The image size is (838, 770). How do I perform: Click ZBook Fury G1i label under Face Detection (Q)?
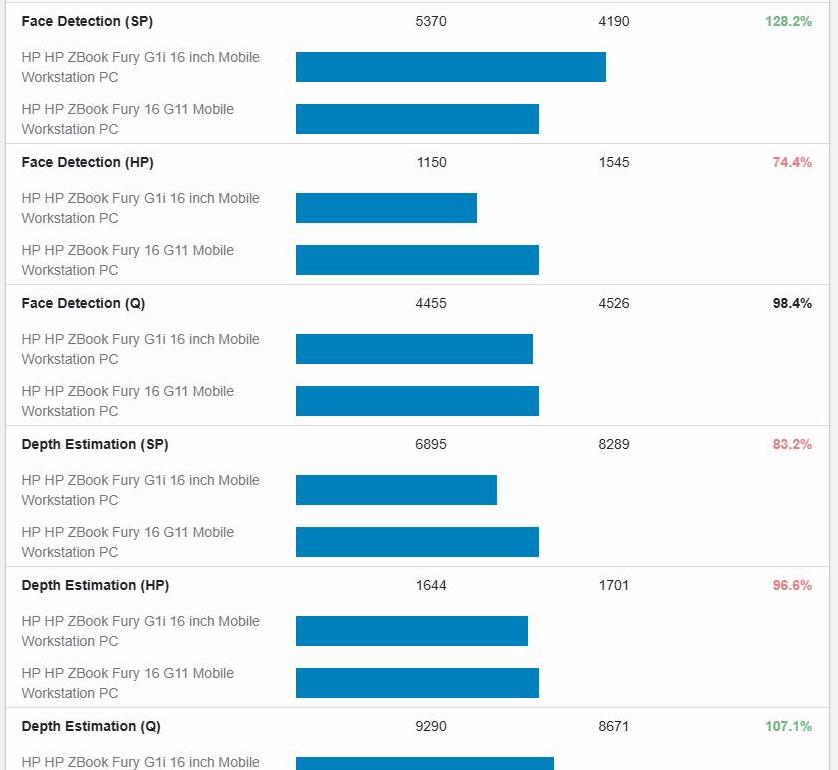[x=140, y=349]
